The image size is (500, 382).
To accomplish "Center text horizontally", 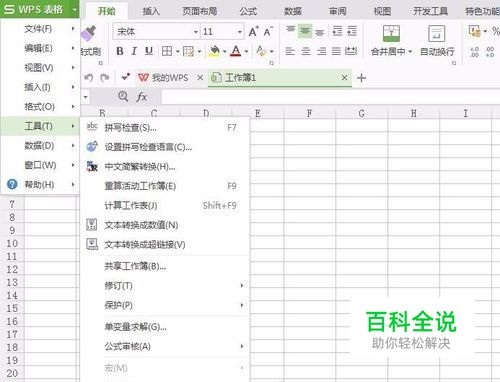I will 305,51.
